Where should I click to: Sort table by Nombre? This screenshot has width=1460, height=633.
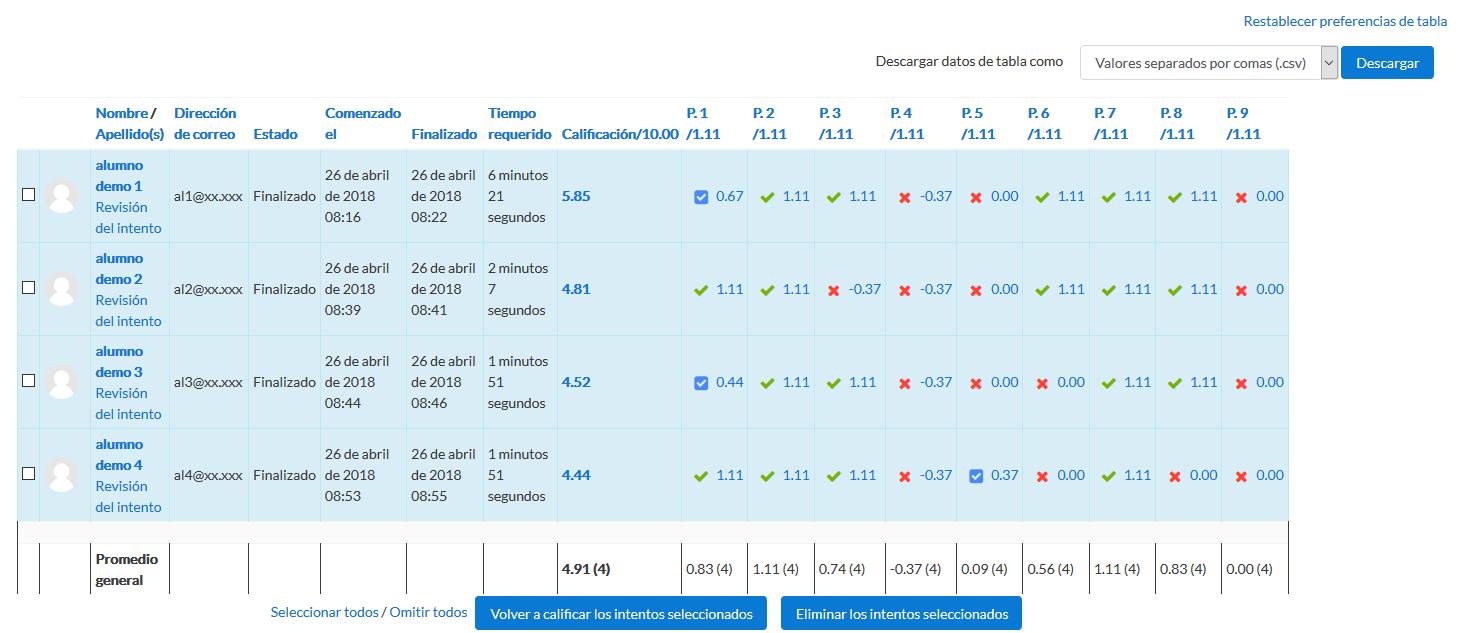[x=122, y=113]
